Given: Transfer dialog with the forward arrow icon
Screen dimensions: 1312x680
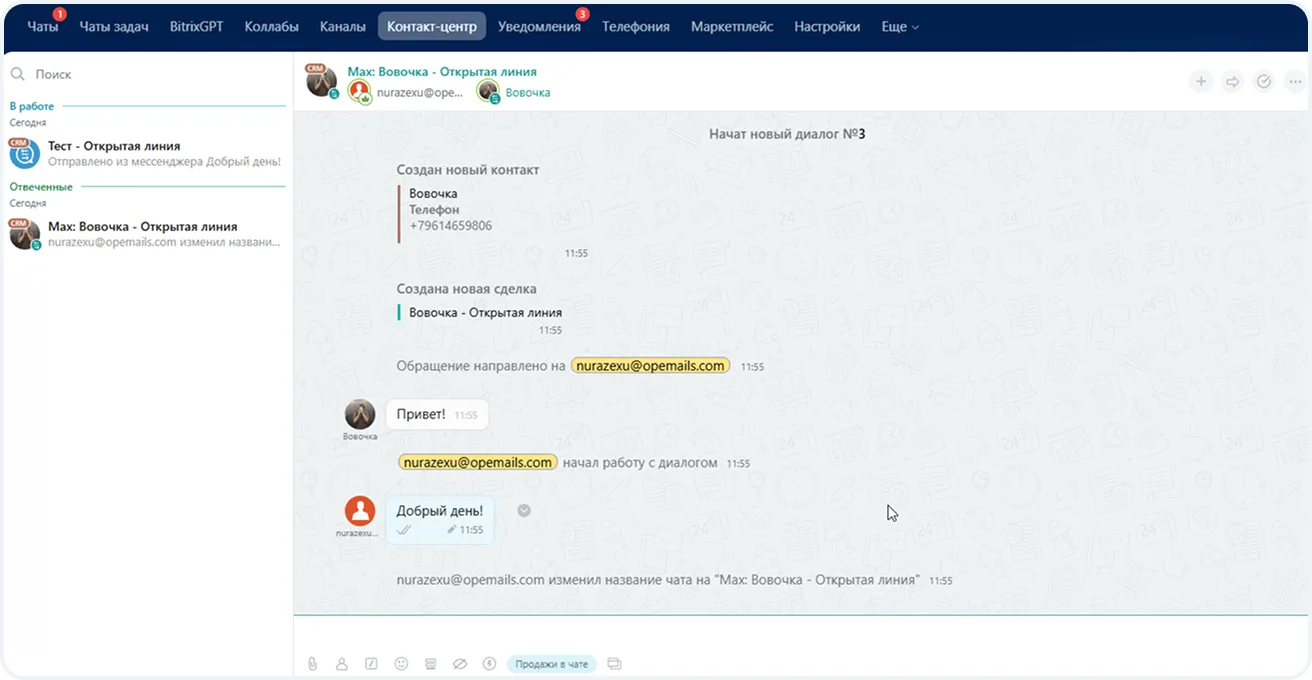Looking at the screenshot, I should point(1233,82).
